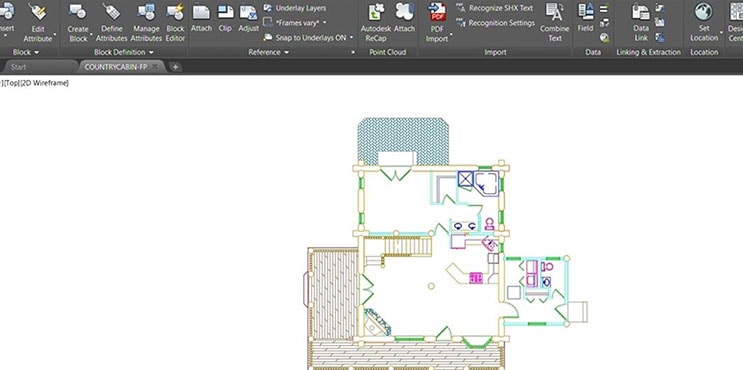This screenshot has height=370, width=743.
Task: Expand the Block Definition panel
Action: (x=124, y=52)
